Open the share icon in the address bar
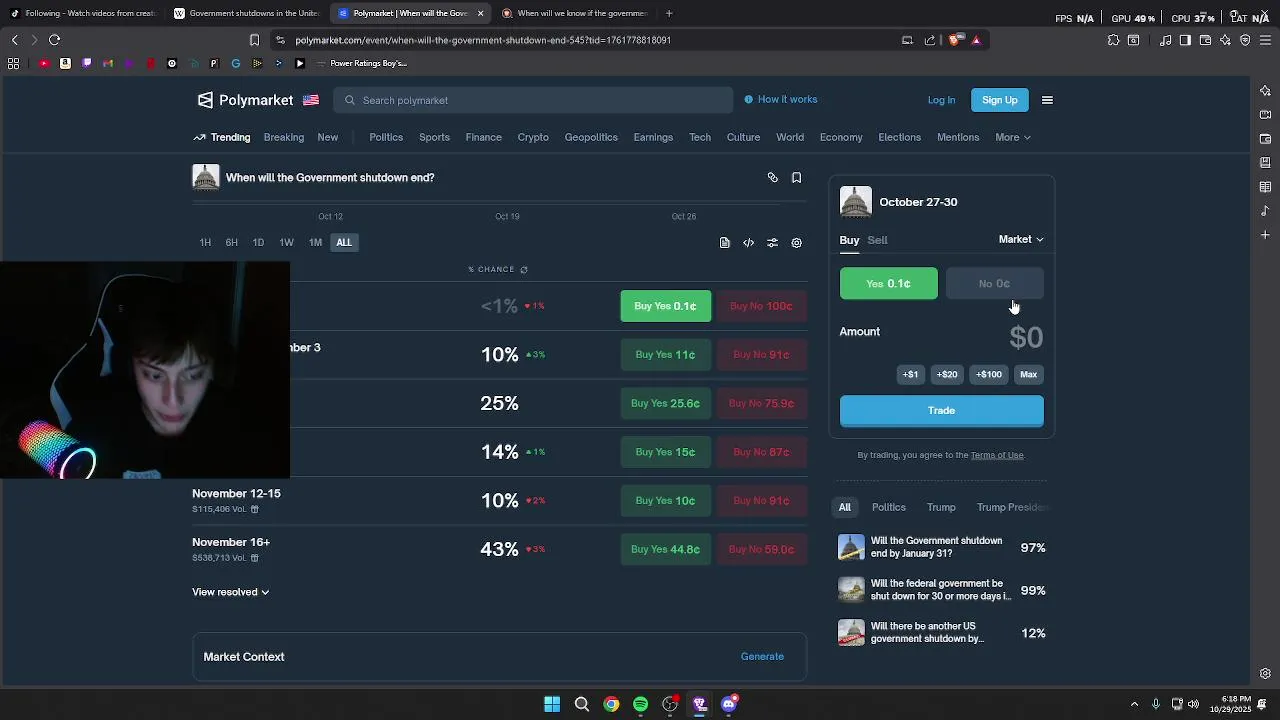Image resolution: width=1280 pixels, height=720 pixels. [x=930, y=40]
